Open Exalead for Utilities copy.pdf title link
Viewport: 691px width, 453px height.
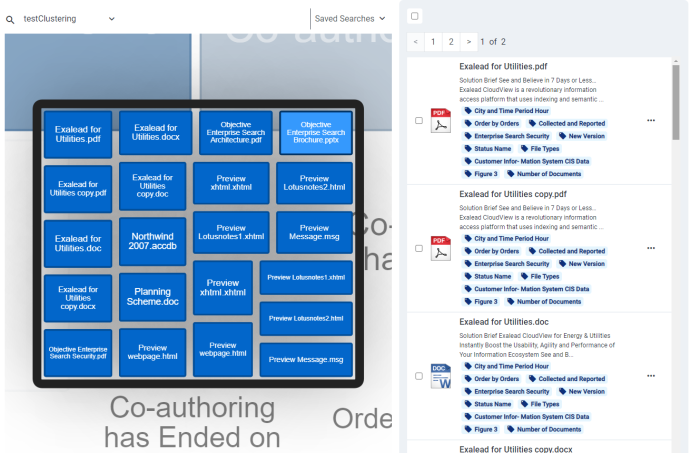pos(512,194)
